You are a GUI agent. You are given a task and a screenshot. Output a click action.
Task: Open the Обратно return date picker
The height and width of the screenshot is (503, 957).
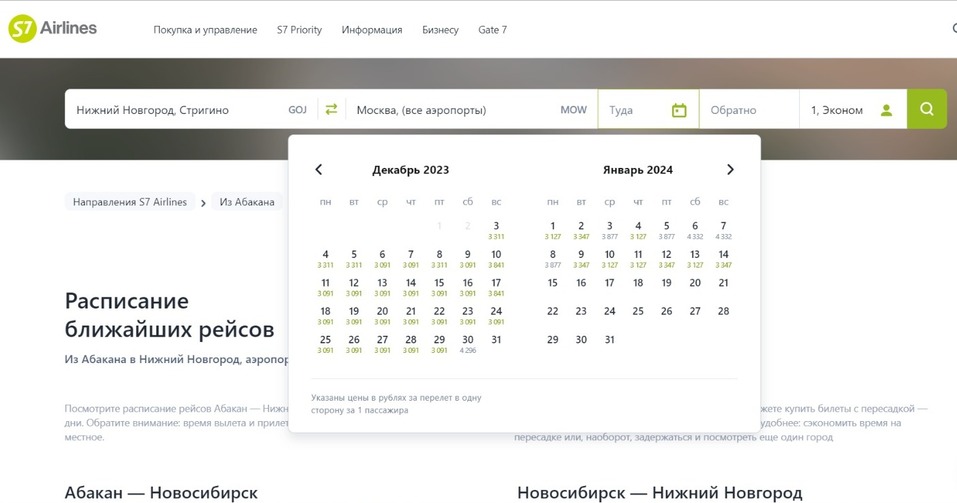pyautogui.click(x=748, y=110)
